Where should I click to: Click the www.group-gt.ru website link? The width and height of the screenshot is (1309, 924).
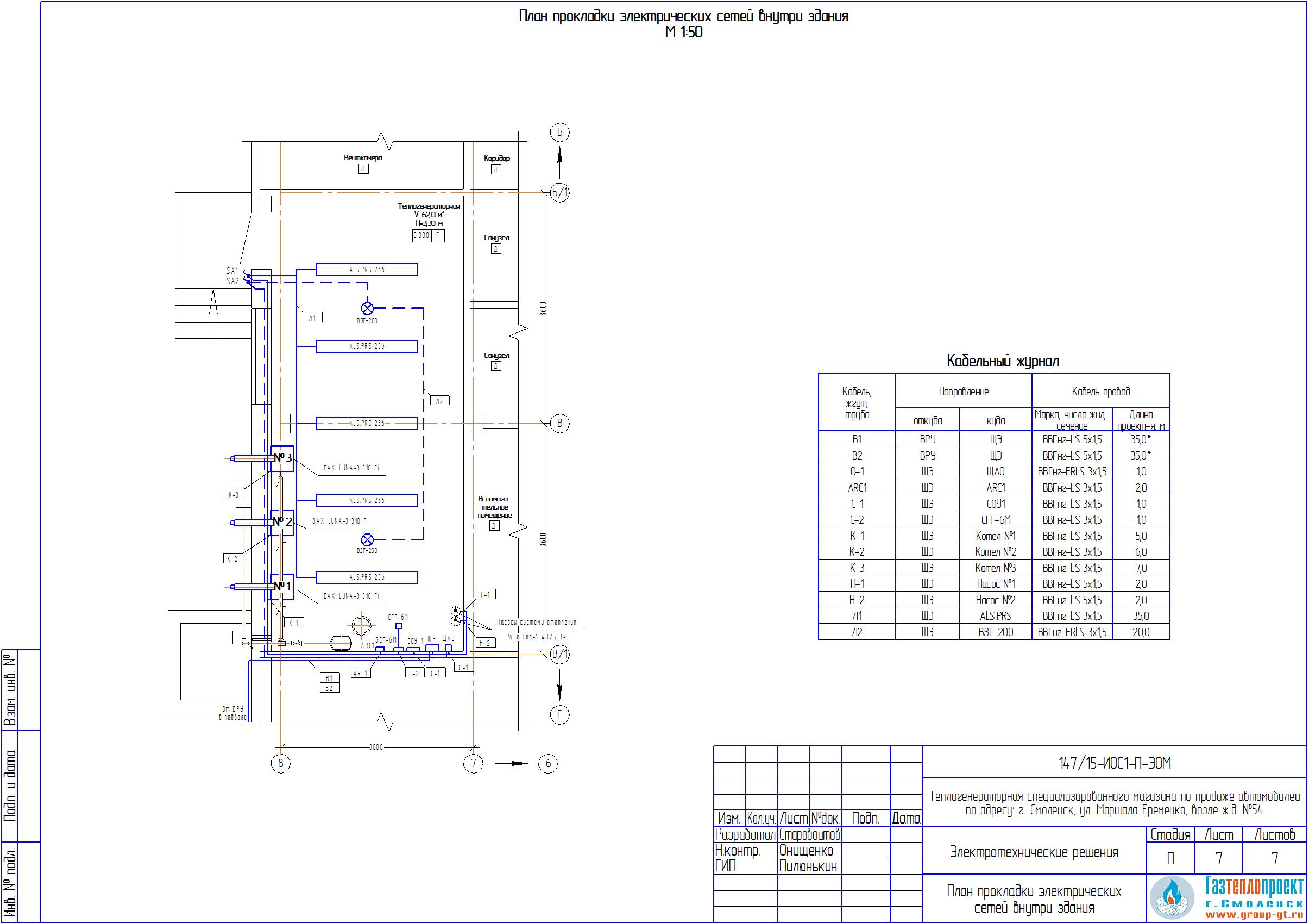[1254, 915]
